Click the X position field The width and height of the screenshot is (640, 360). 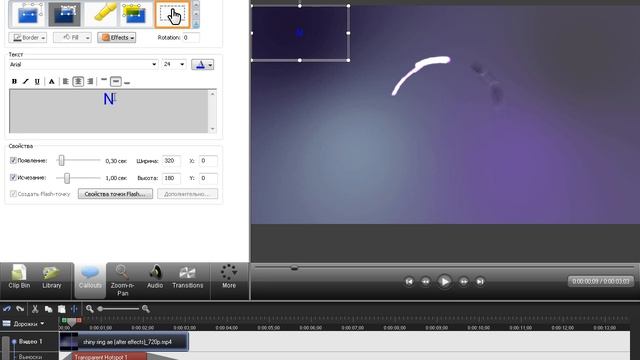(x=208, y=161)
